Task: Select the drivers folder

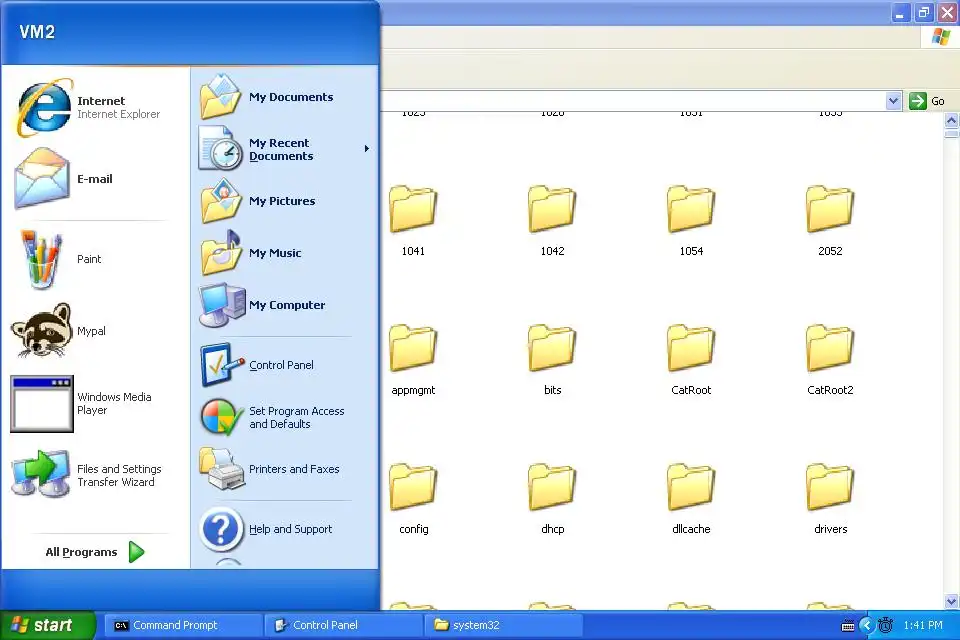Action: (830, 499)
